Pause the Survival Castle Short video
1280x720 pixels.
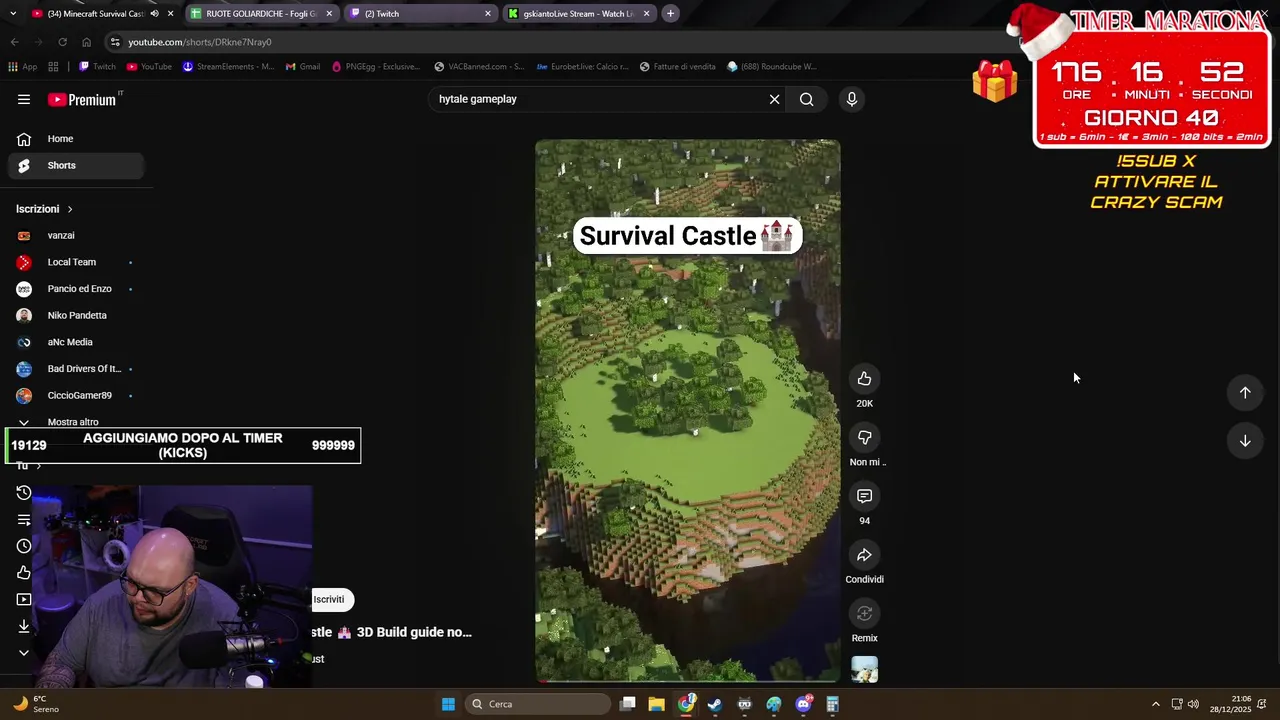pos(687,410)
